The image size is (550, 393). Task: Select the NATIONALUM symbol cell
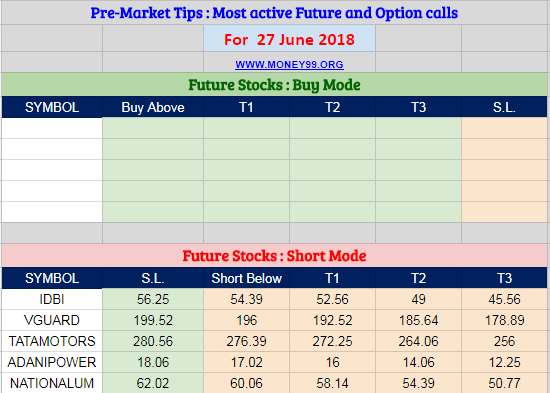click(x=52, y=383)
